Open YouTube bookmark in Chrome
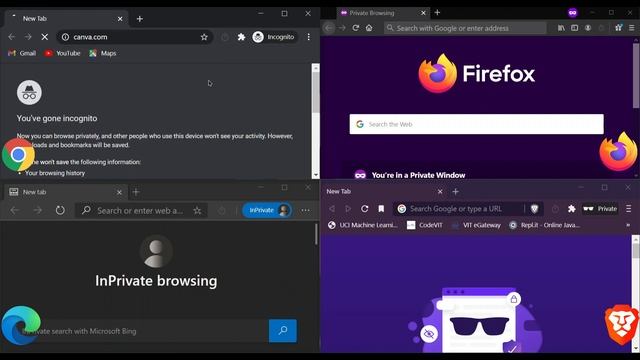The width and height of the screenshot is (640, 360). [62, 53]
